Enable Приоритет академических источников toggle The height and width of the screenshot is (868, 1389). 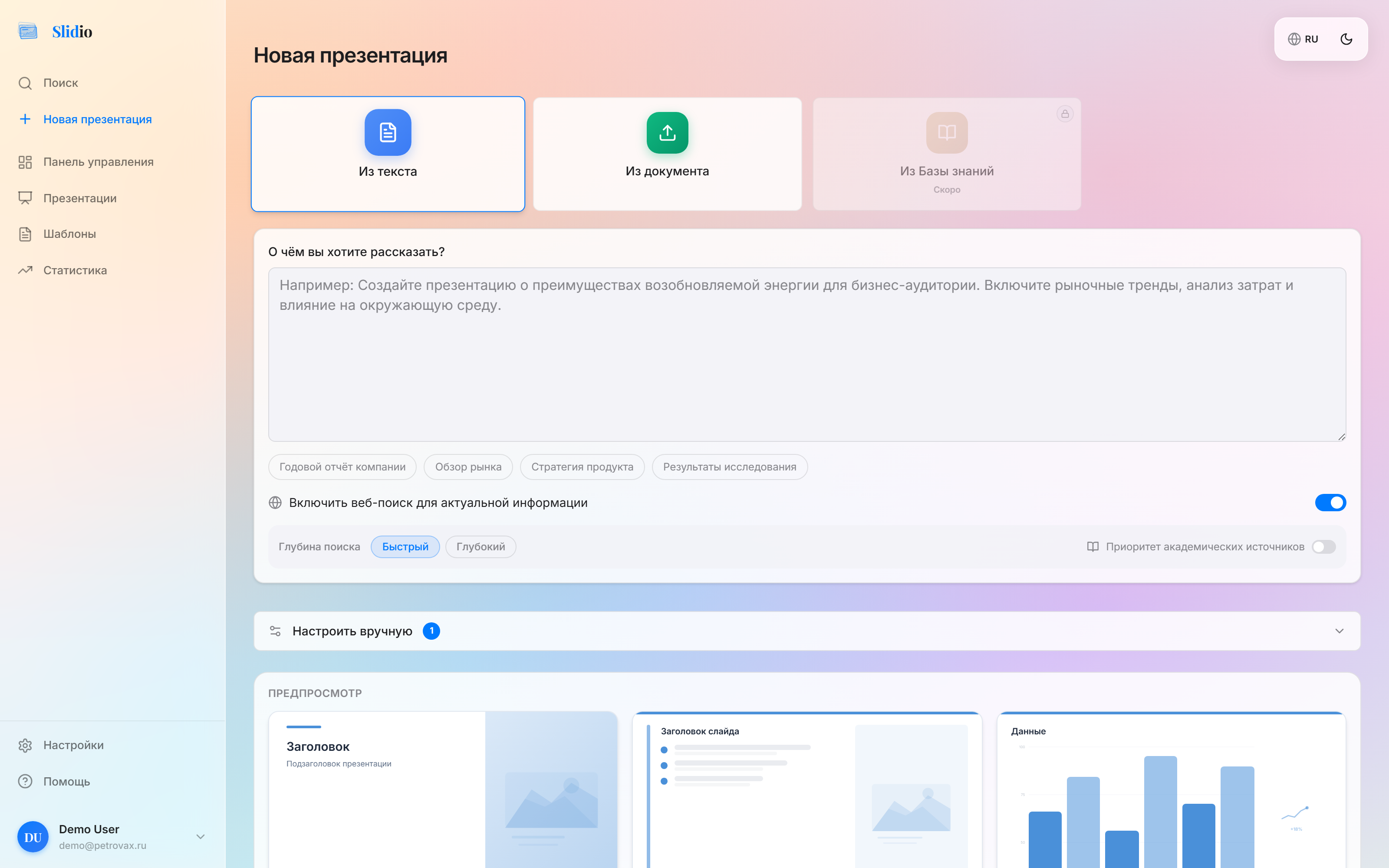tap(1325, 546)
